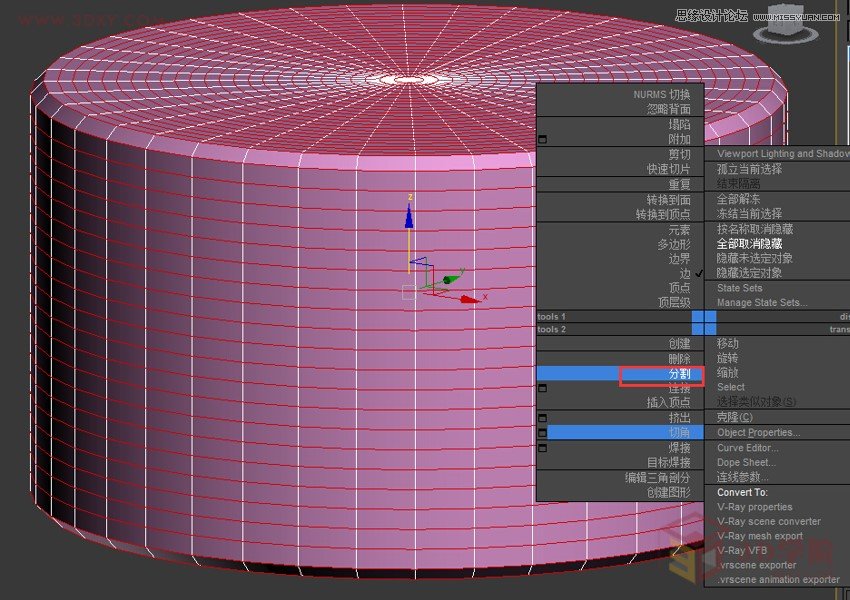
Task: Open Dope Sheet... entry
Action: (746, 462)
